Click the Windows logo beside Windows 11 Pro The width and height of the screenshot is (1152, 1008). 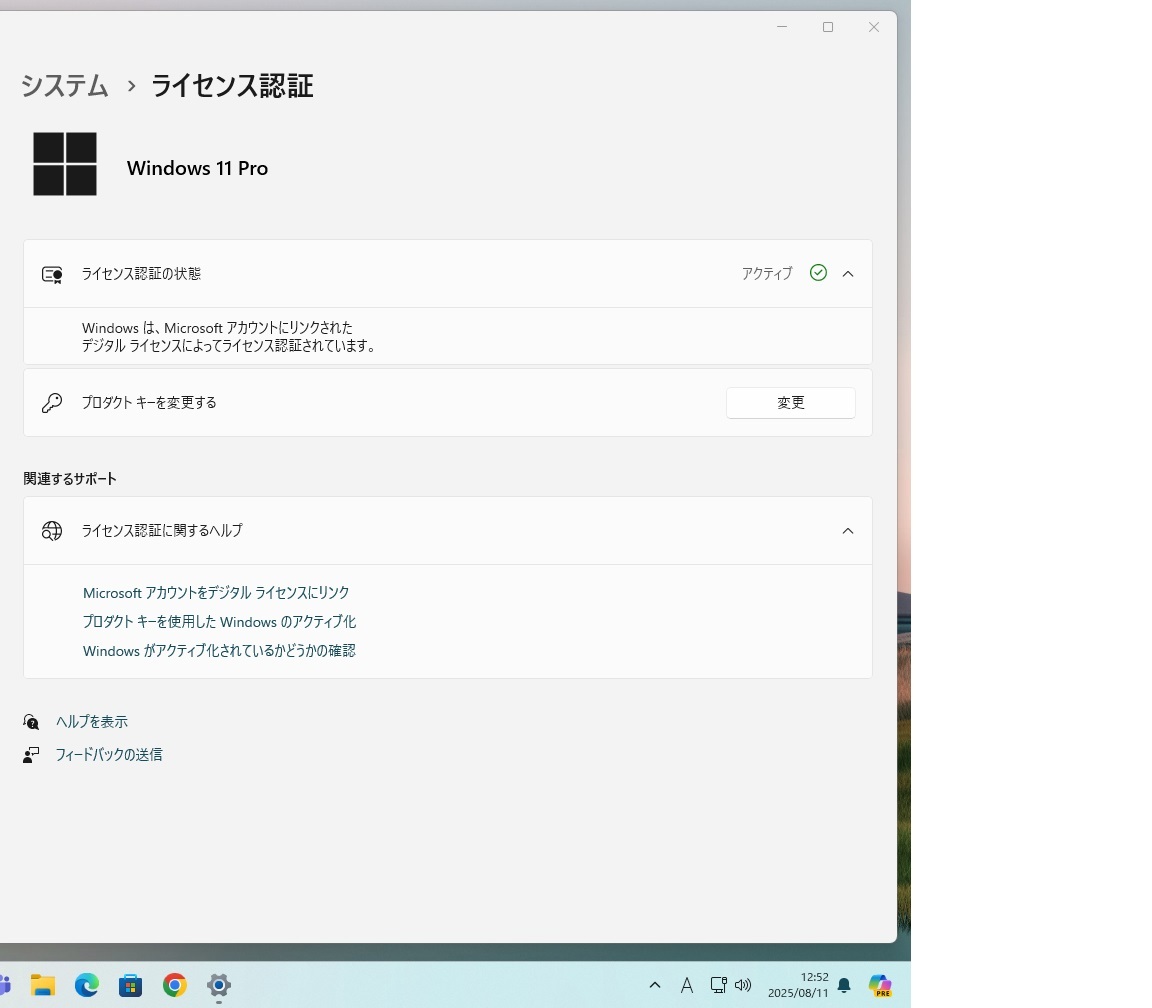pyautogui.click(x=65, y=164)
